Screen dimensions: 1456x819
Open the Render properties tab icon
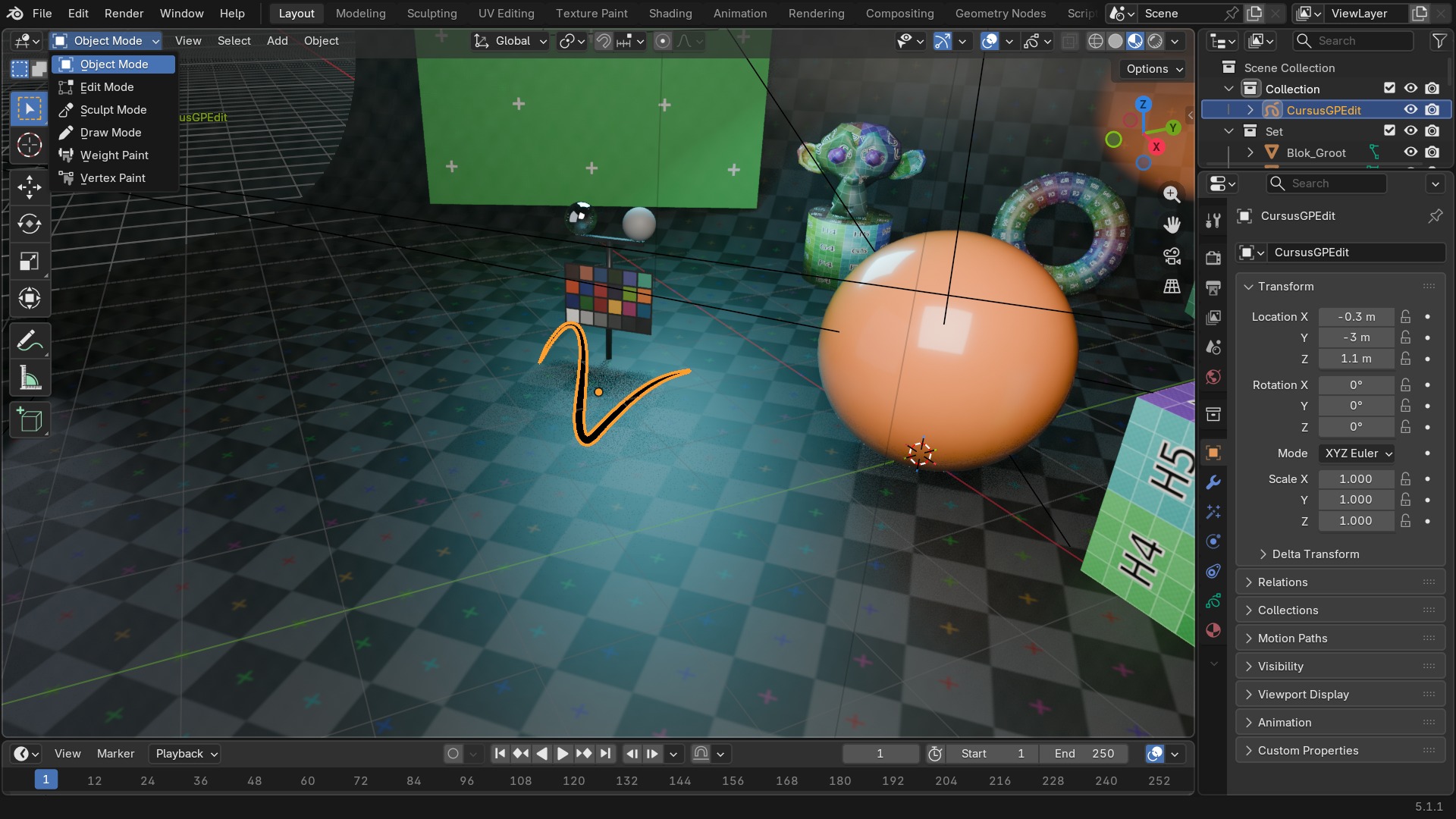pyautogui.click(x=1213, y=258)
